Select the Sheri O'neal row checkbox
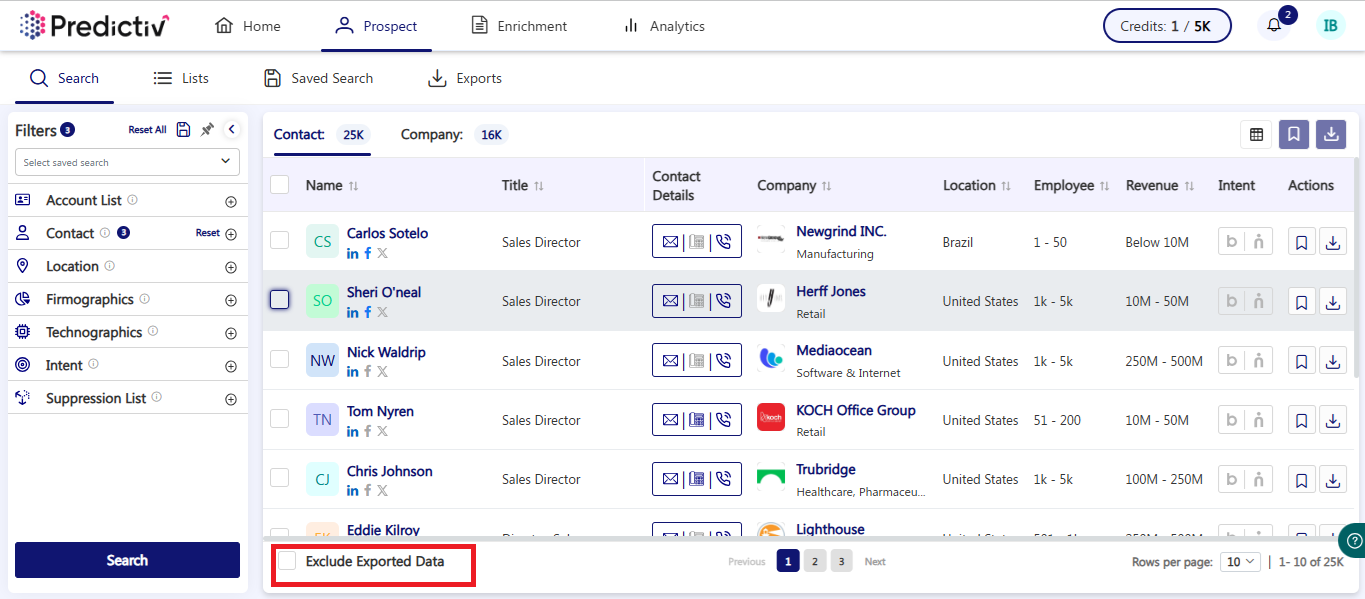Viewport: 1365px width, 599px height. (280, 300)
